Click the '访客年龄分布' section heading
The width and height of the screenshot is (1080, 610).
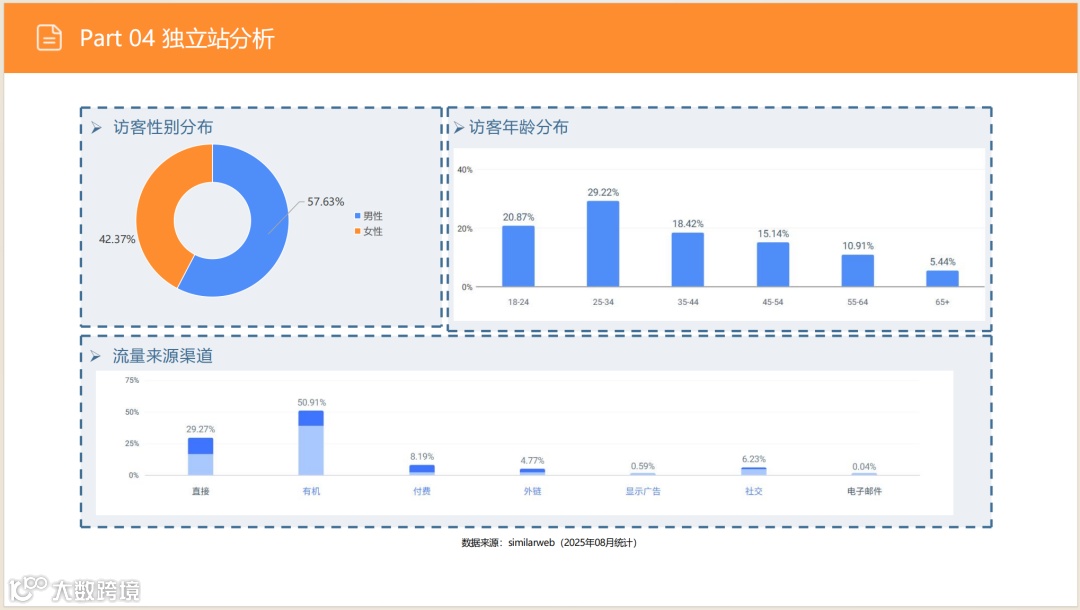click(519, 127)
